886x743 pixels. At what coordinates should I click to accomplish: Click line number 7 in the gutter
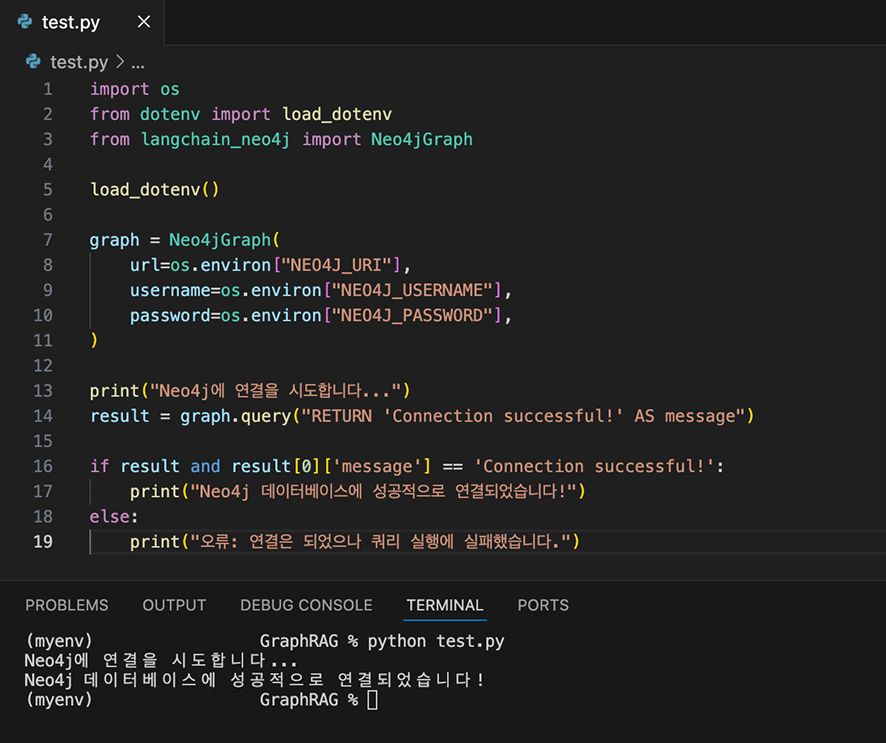48,240
